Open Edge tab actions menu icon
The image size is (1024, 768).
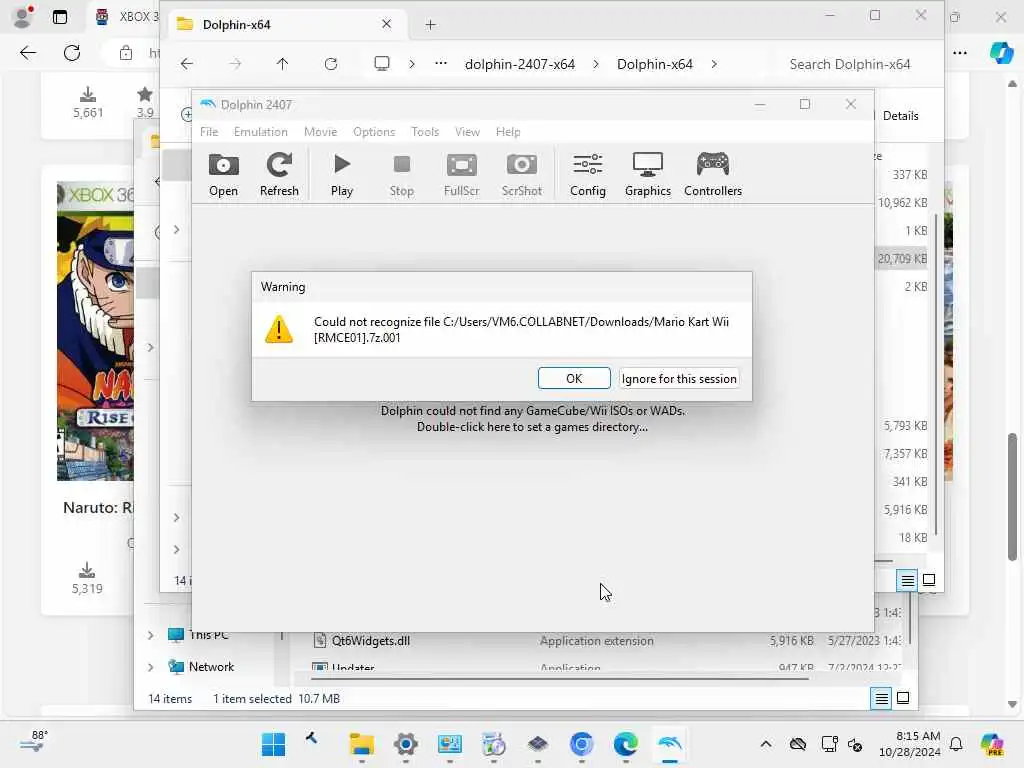(x=59, y=17)
